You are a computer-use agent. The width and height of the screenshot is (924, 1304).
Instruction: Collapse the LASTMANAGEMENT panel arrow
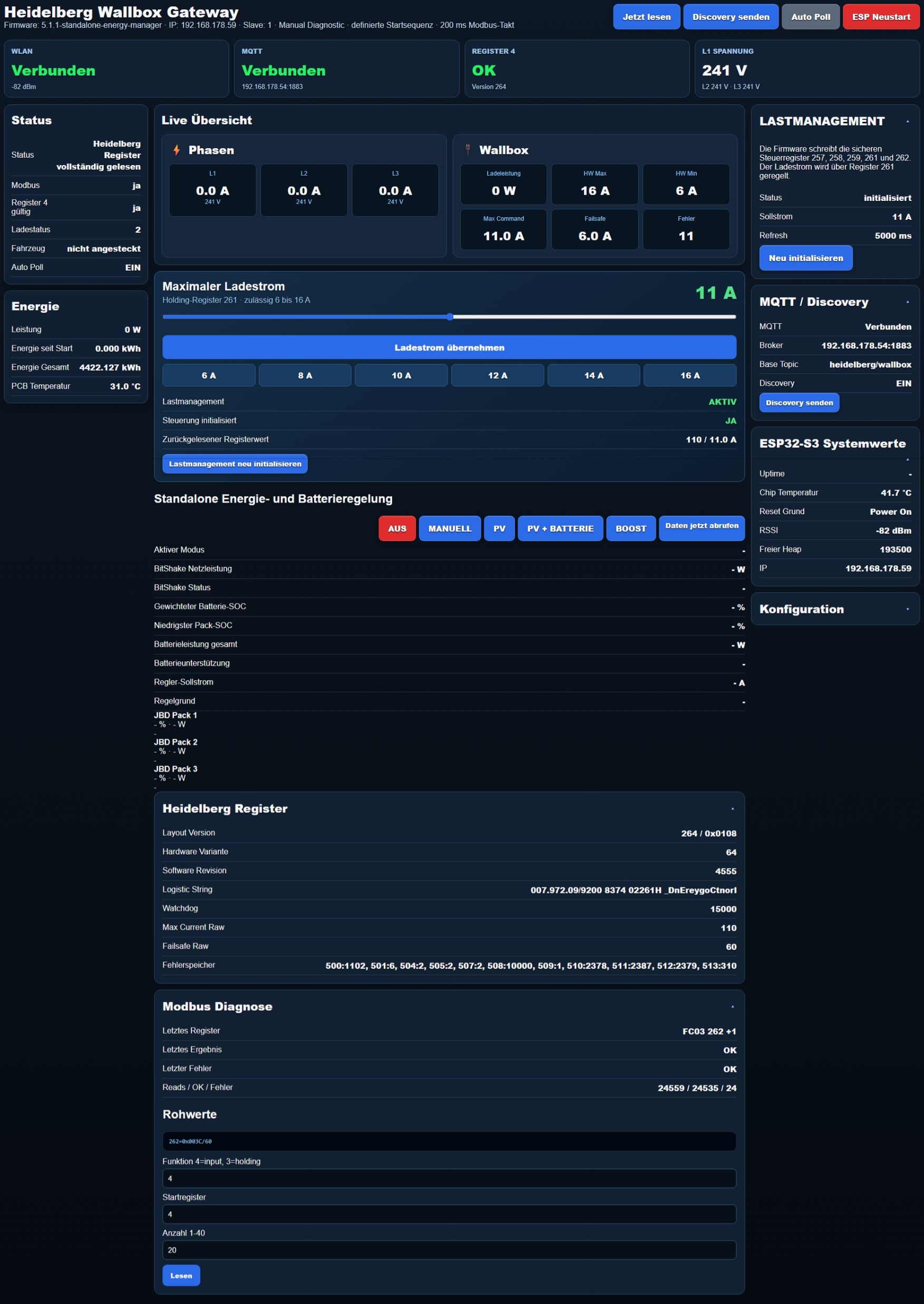(x=908, y=121)
